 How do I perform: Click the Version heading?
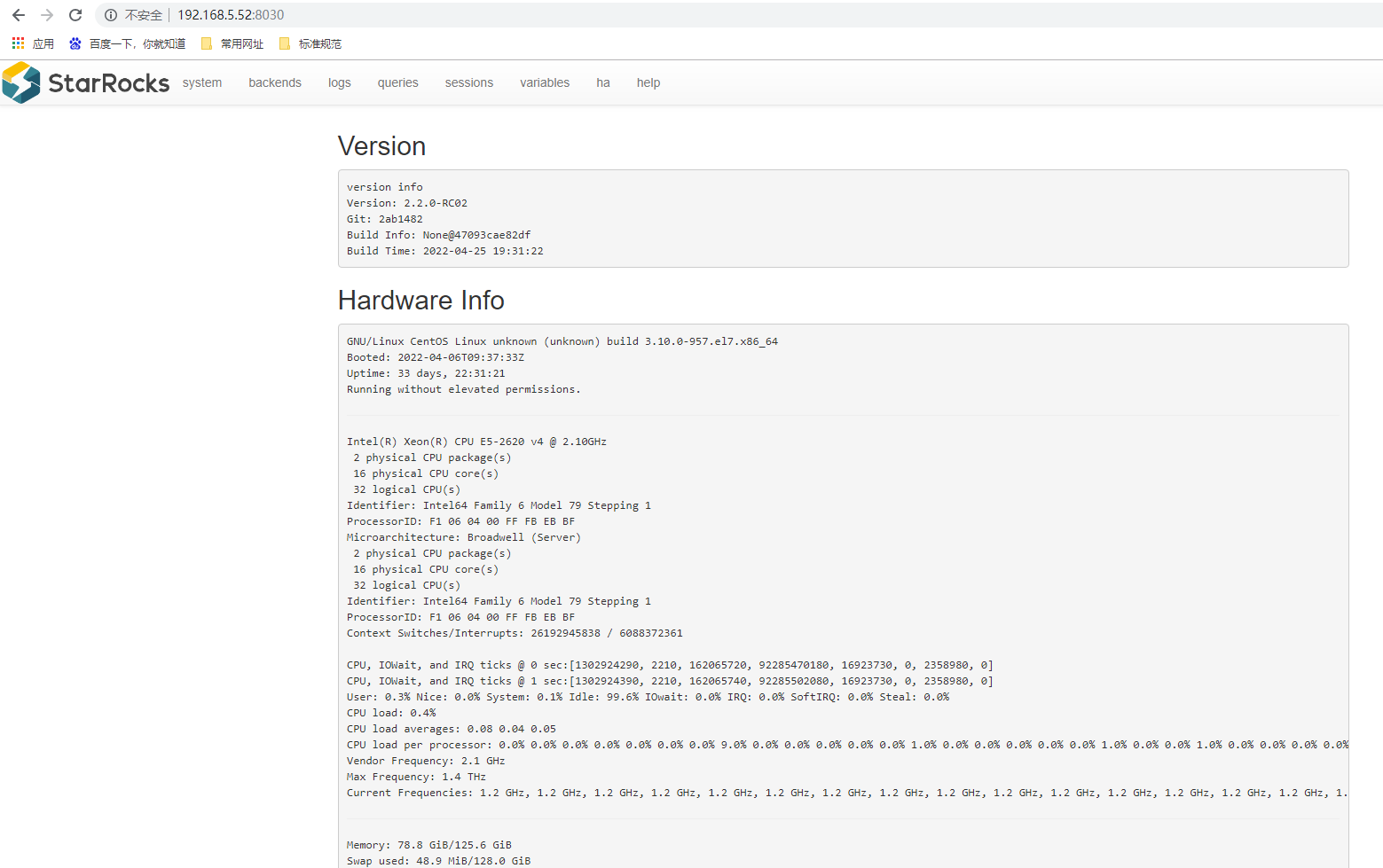(x=382, y=146)
